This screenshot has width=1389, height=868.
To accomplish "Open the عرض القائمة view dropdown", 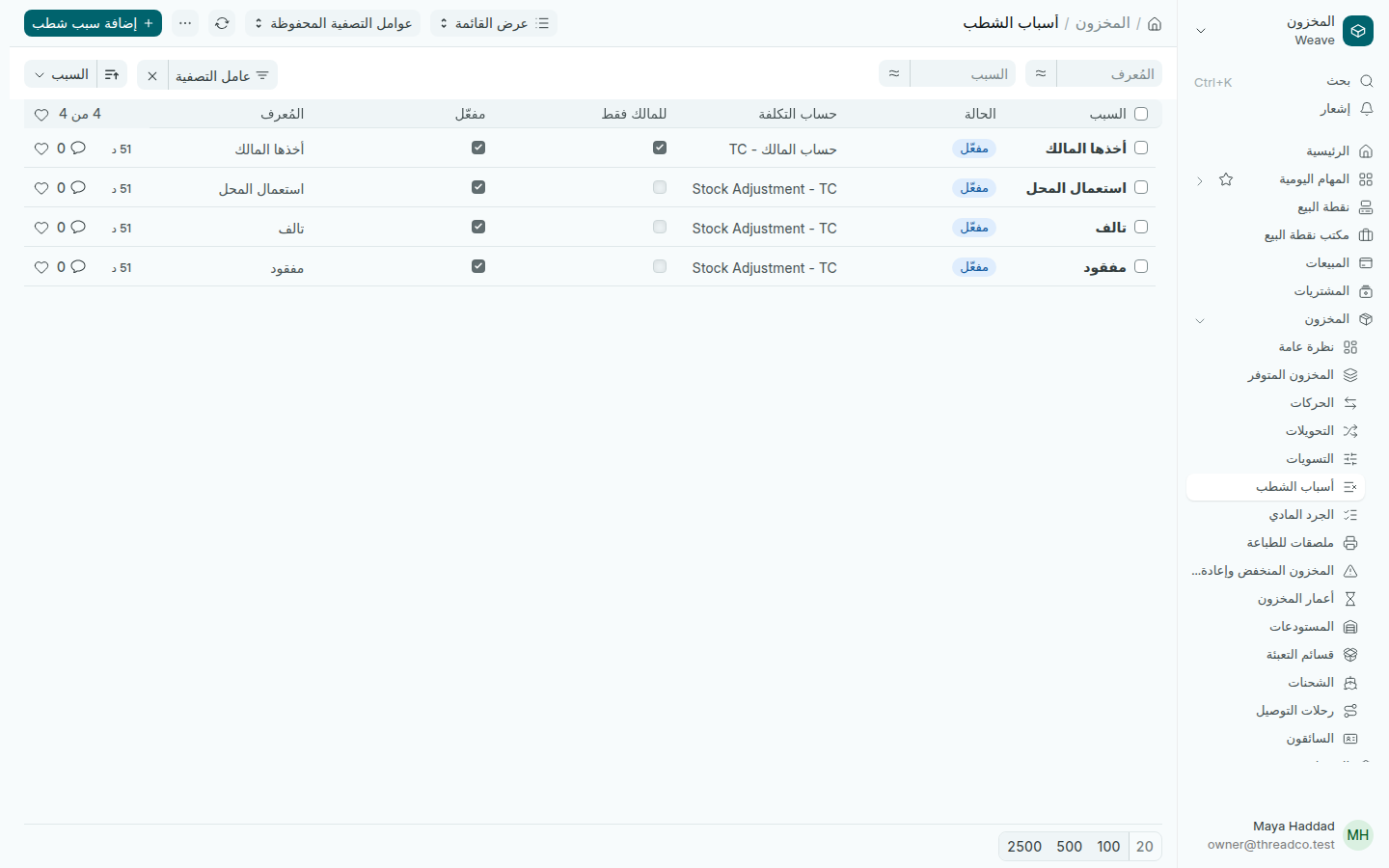I will [x=494, y=23].
